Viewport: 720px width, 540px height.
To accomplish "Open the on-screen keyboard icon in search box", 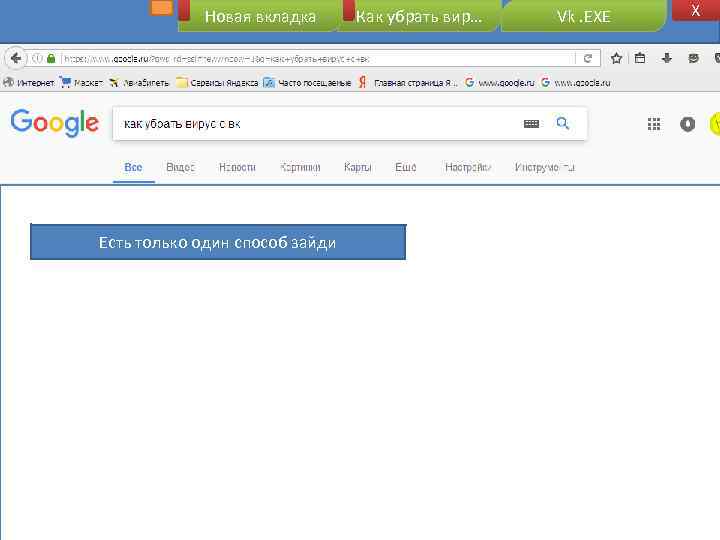I will pos(531,124).
